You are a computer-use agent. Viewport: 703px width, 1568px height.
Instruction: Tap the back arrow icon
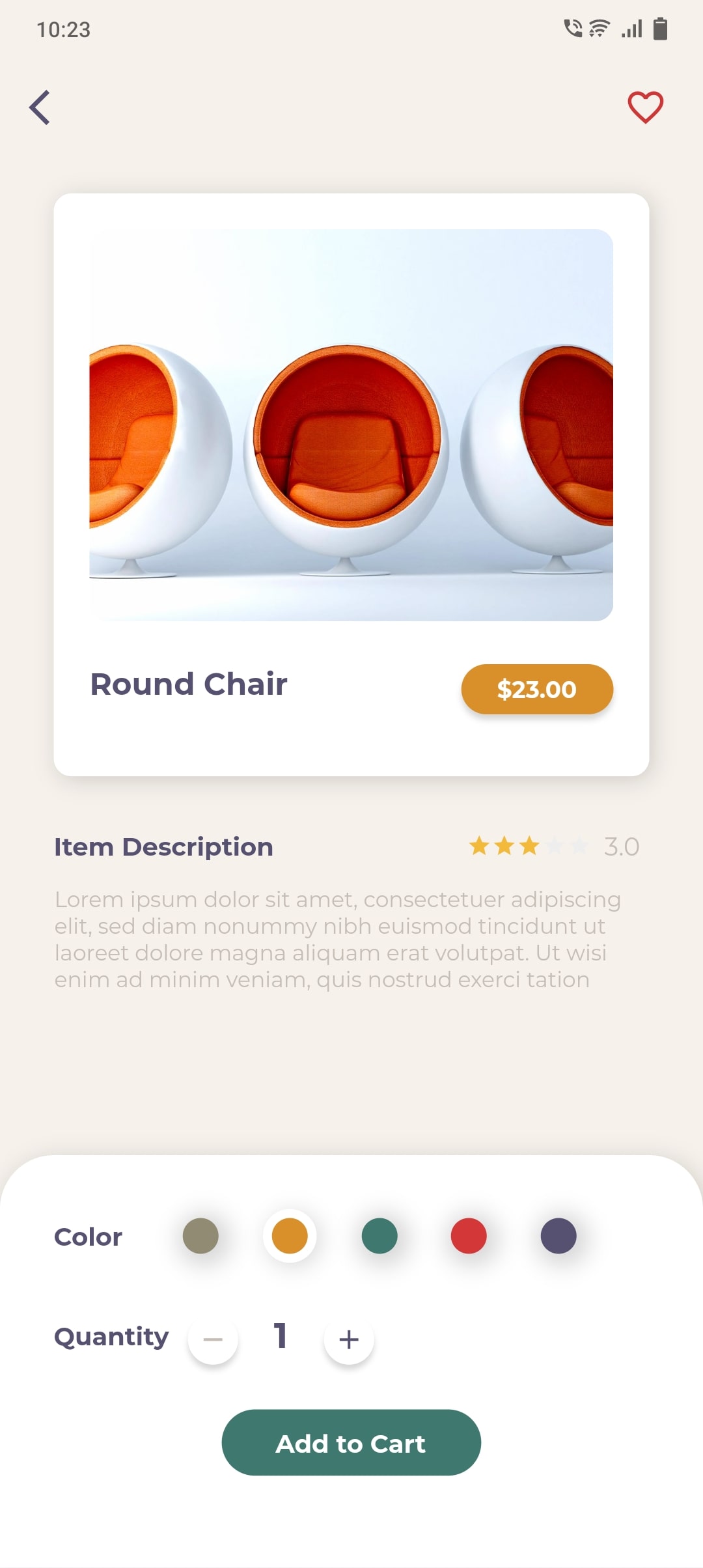tap(40, 107)
